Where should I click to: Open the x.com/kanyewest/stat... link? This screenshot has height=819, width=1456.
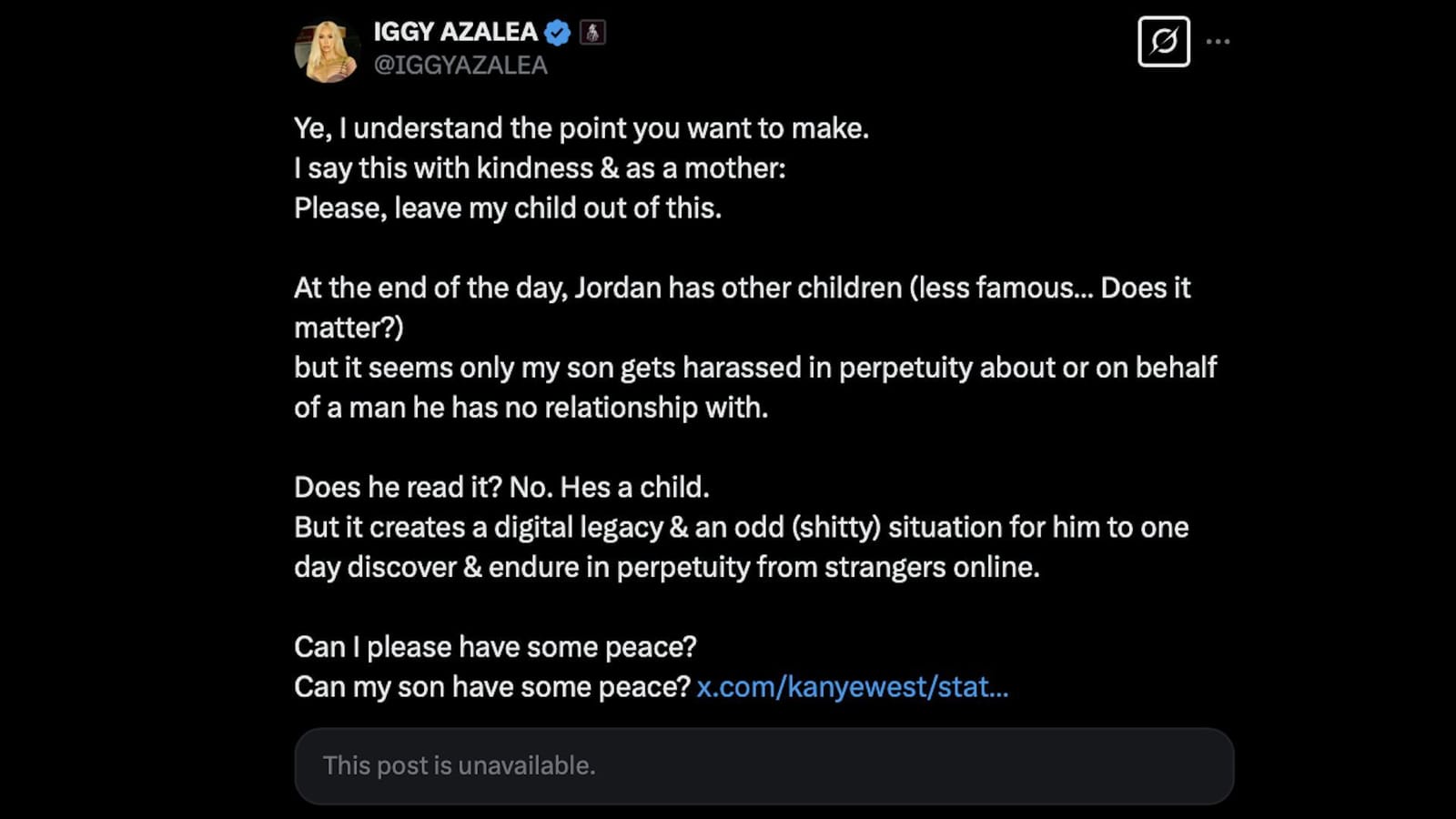point(852,686)
